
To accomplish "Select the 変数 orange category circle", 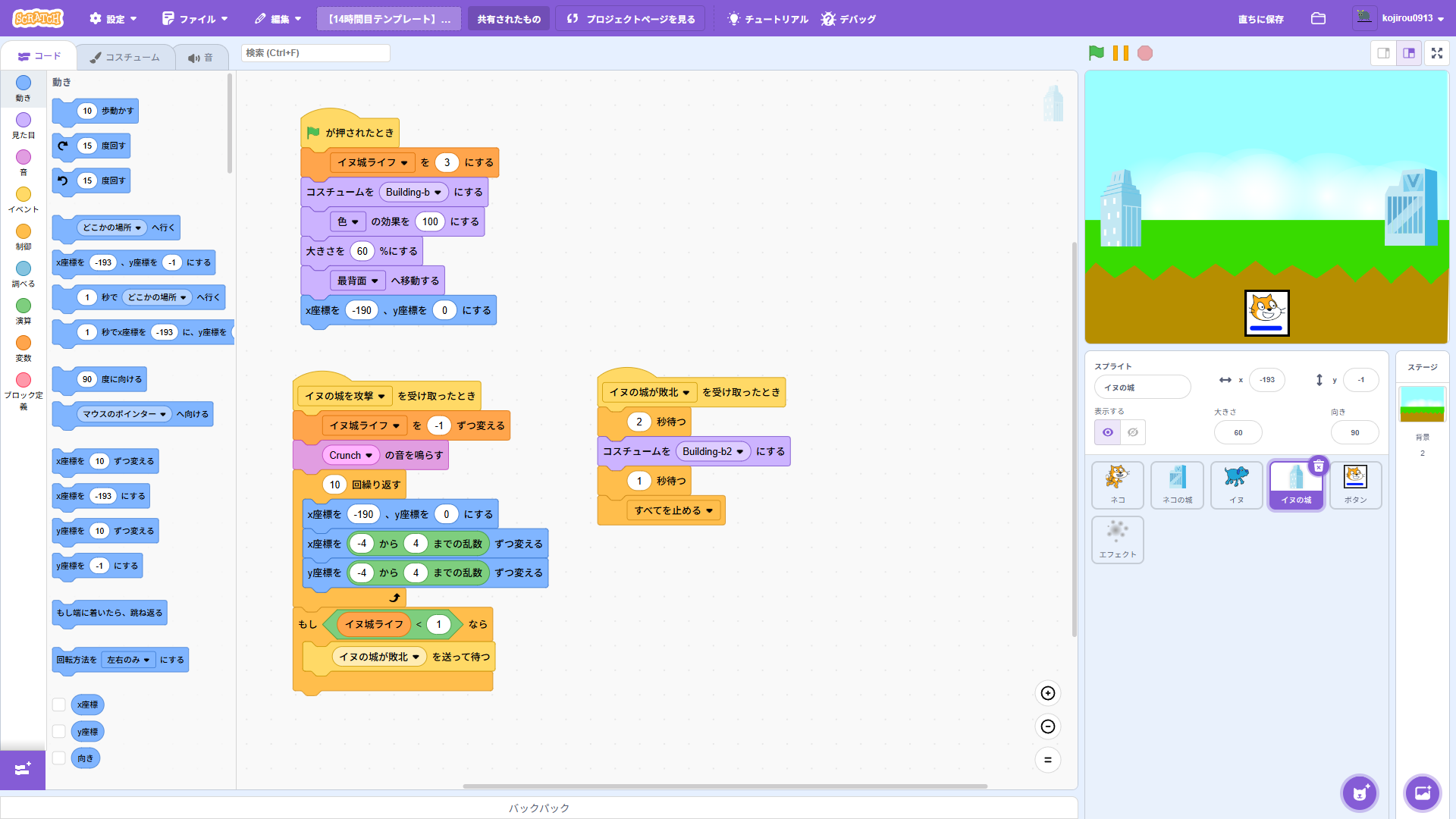I will [x=24, y=344].
